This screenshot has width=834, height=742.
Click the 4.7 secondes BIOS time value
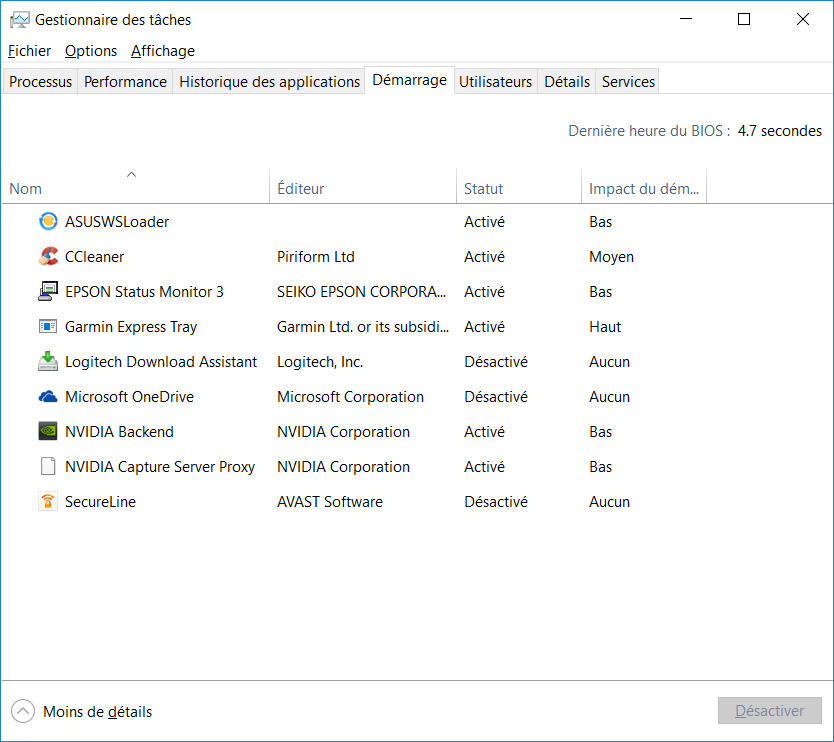coord(779,131)
